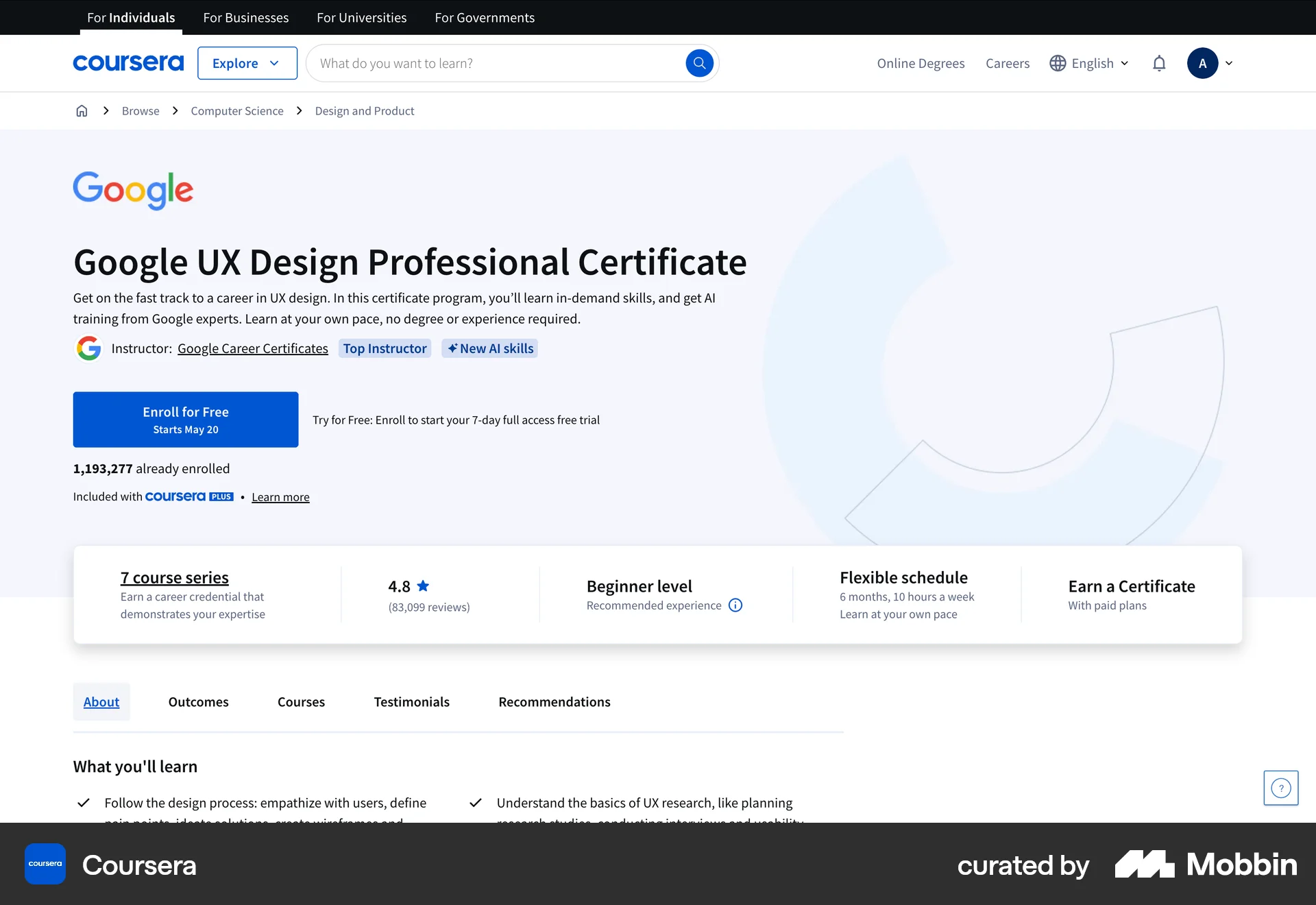The width and height of the screenshot is (1316, 905).
Task: Click the Coursera logo
Action: pyautogui.click(x=127, y=62)
